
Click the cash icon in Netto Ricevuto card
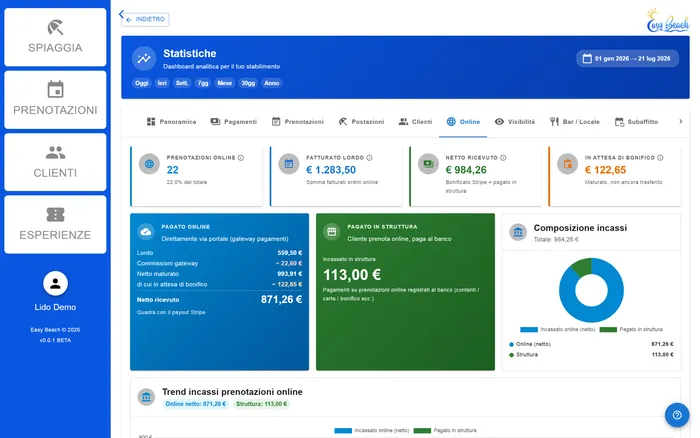pyautogui.click(x=428, y=164)
